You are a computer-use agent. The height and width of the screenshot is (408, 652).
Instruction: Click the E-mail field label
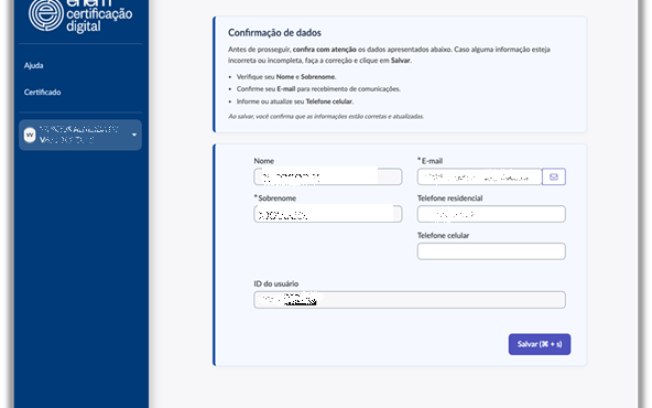point(430,161)
